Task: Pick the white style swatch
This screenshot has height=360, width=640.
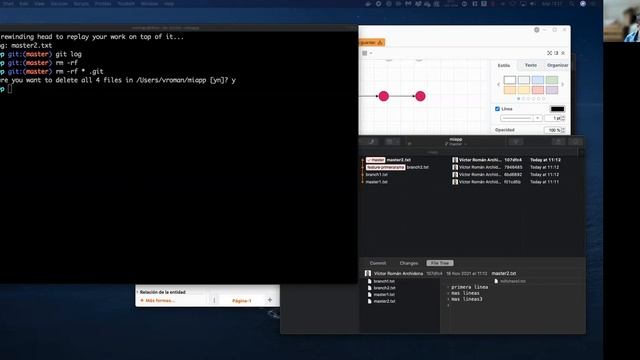Action: (510, 80)
